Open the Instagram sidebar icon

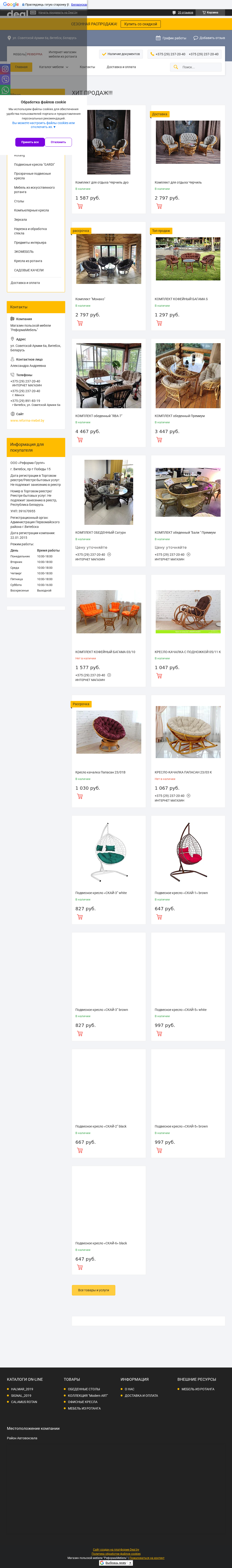(5, 69)
